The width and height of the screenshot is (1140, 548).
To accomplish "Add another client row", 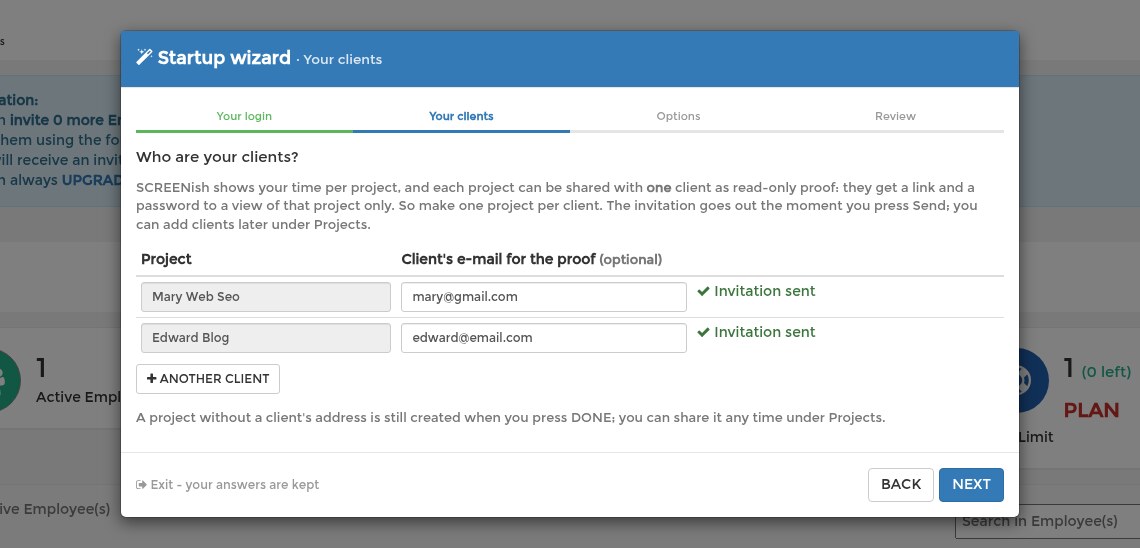I will click(208, 379).
